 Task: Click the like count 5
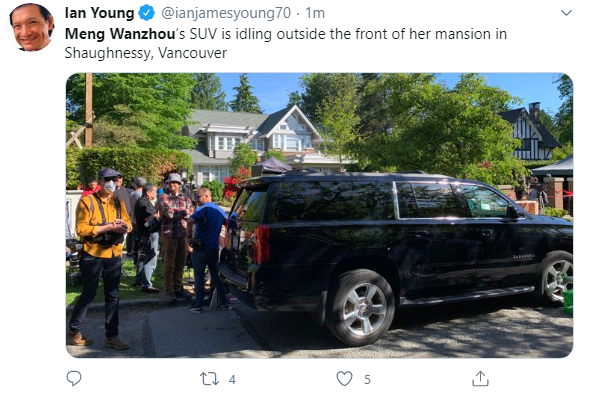coord(367,380)
